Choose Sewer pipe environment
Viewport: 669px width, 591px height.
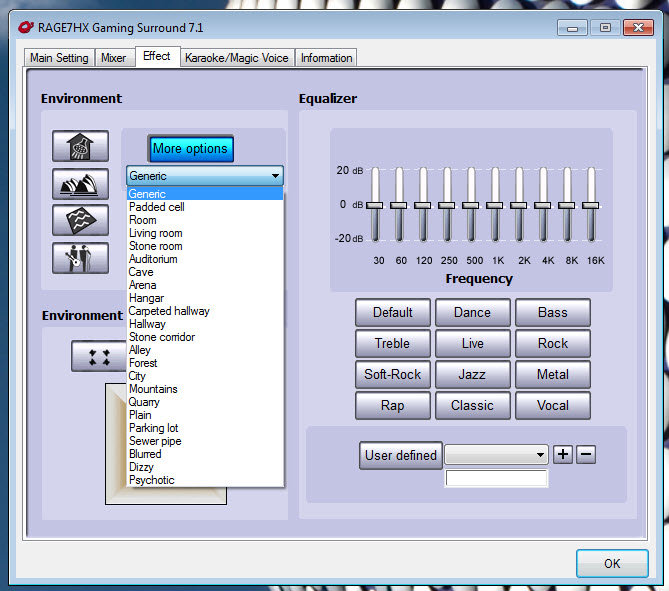(205, 441)
